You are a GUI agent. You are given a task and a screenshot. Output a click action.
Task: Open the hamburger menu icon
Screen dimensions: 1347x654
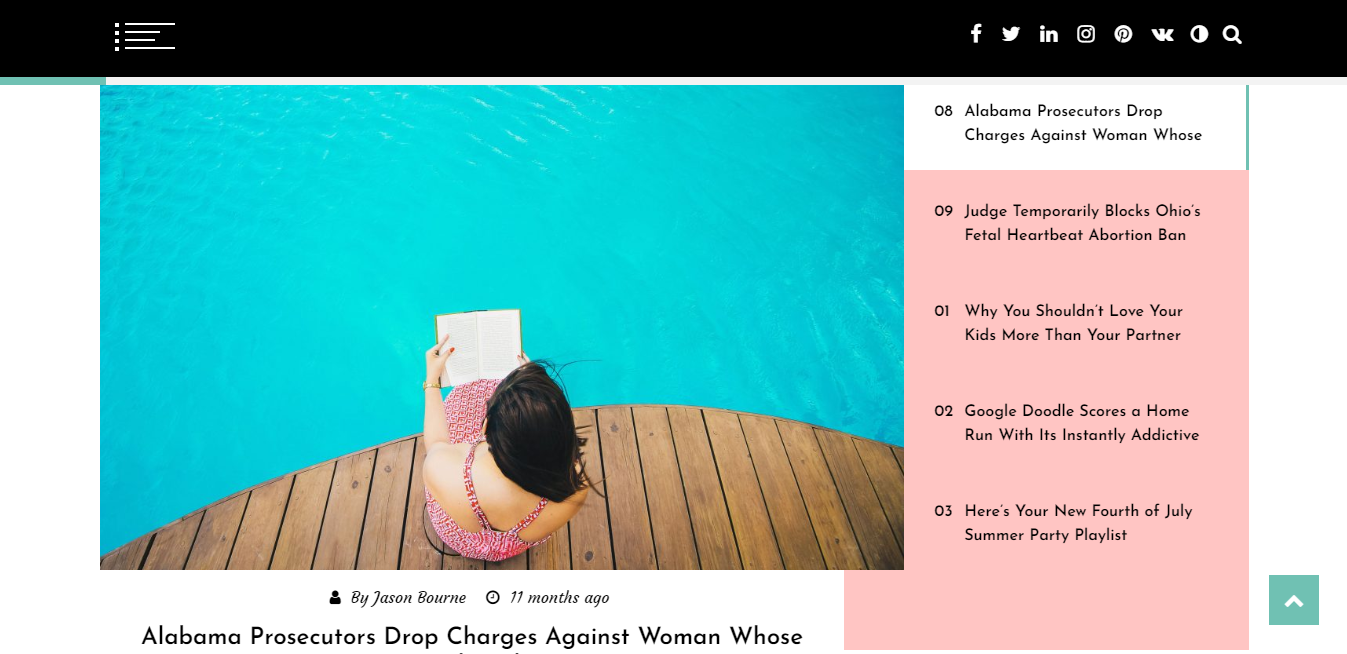coord(145,36)
